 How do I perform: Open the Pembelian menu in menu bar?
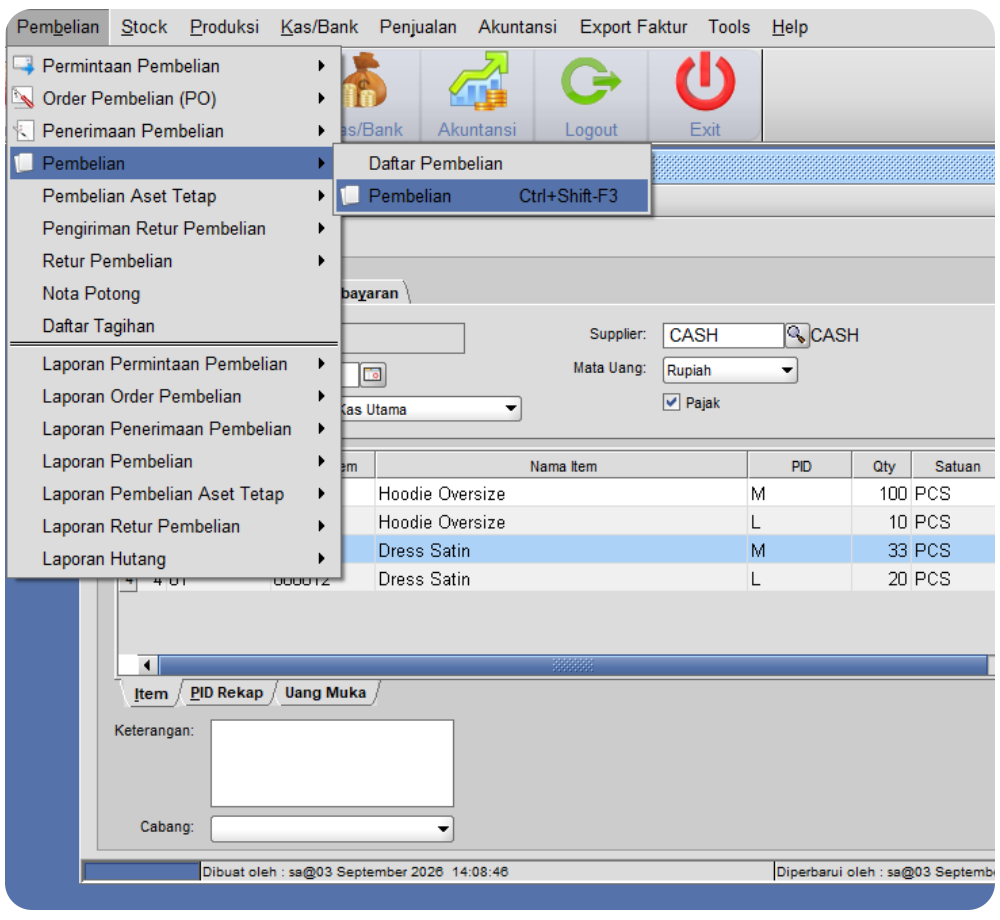coord(58,27)
